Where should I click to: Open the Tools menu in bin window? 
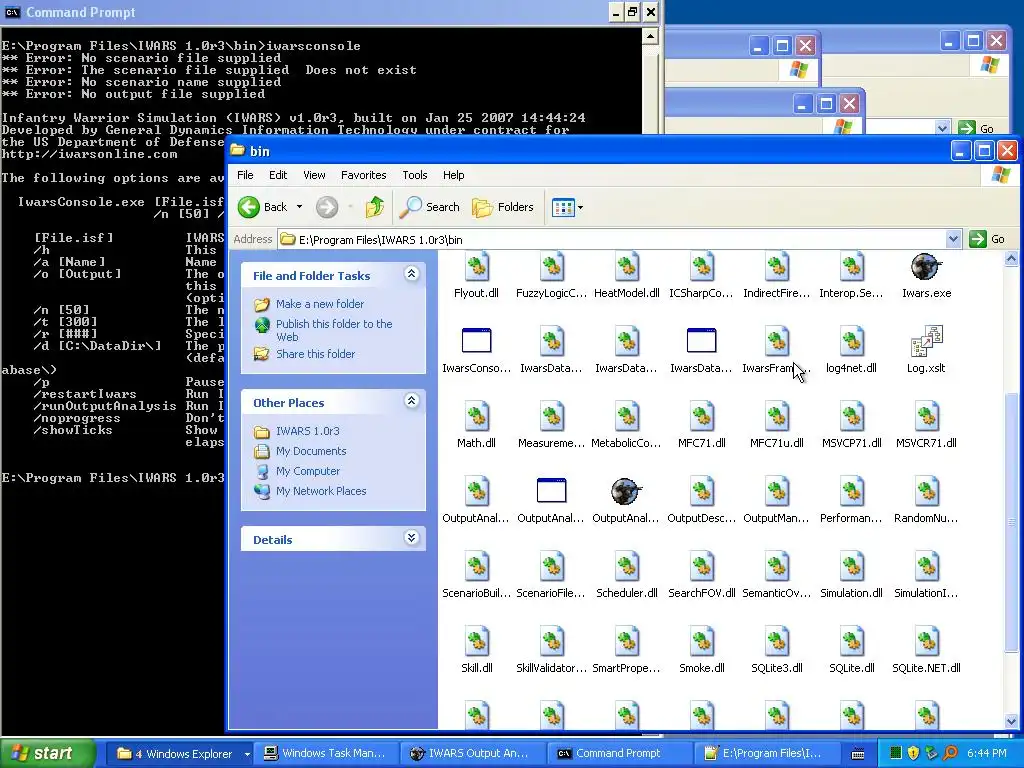coord(415,175)
